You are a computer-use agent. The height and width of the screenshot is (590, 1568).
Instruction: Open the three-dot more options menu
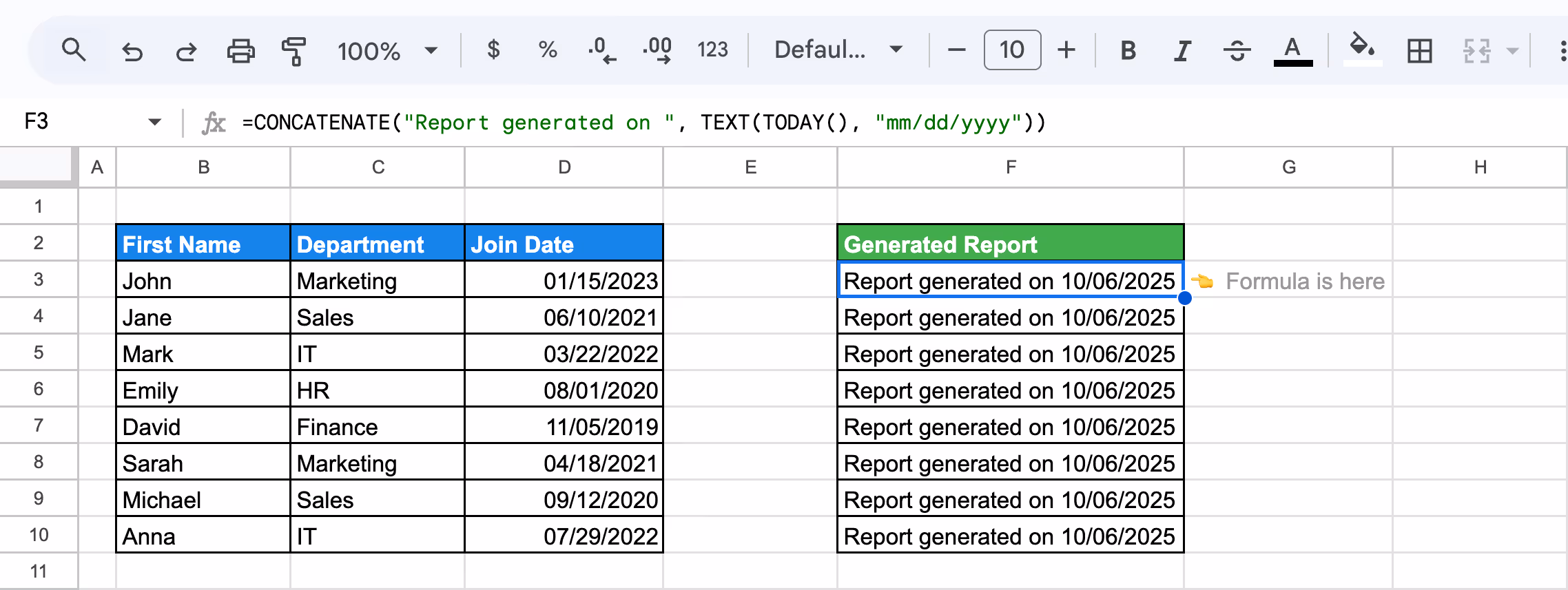[x=1561, y=50]
